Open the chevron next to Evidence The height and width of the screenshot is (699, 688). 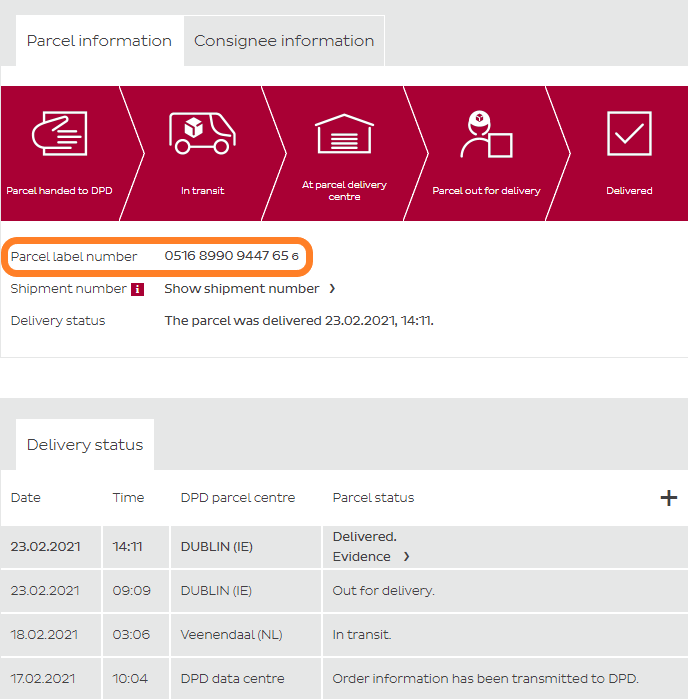tap(406, 556)
